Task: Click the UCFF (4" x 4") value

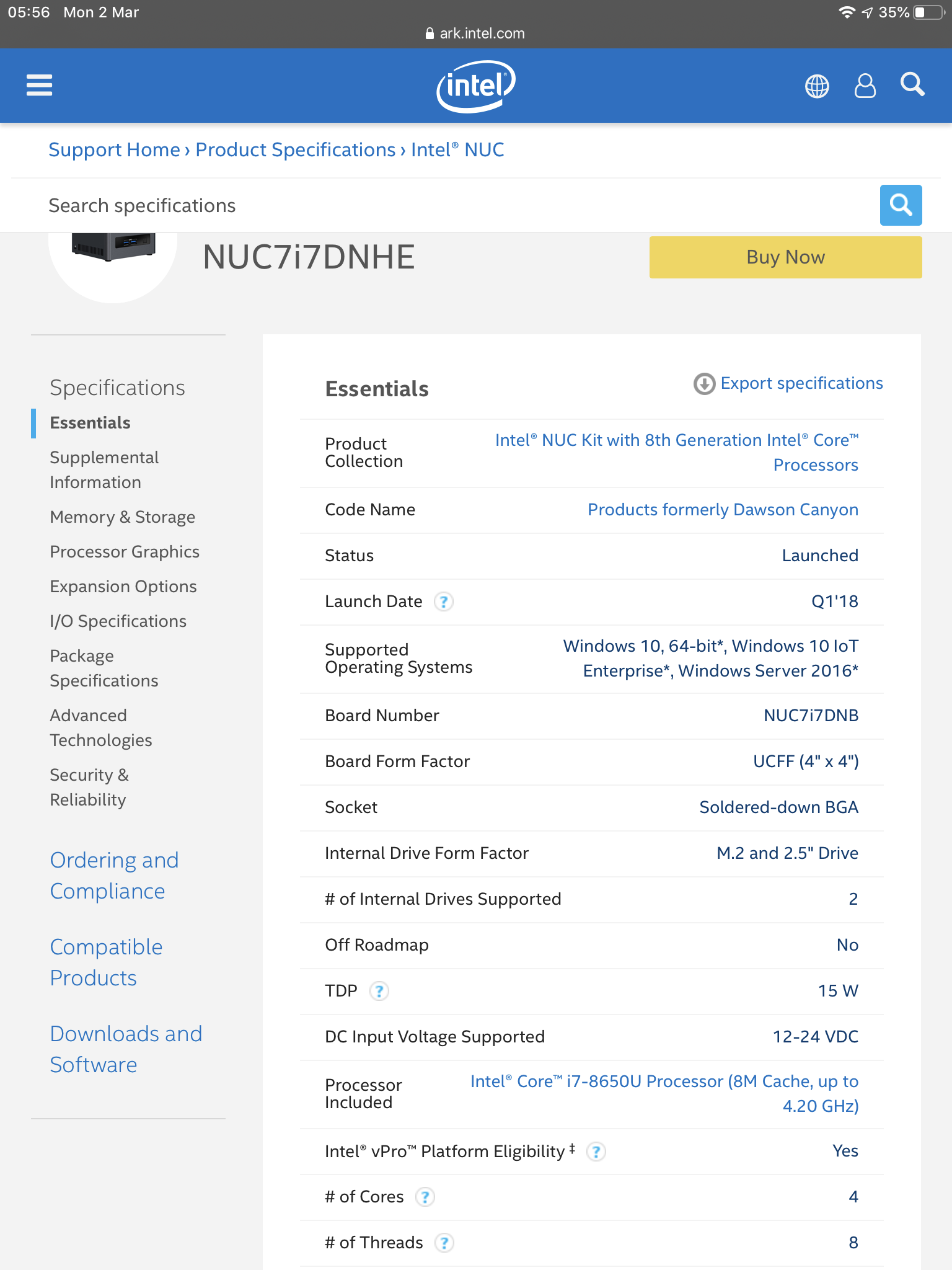Action: click(x=806, y=762)
